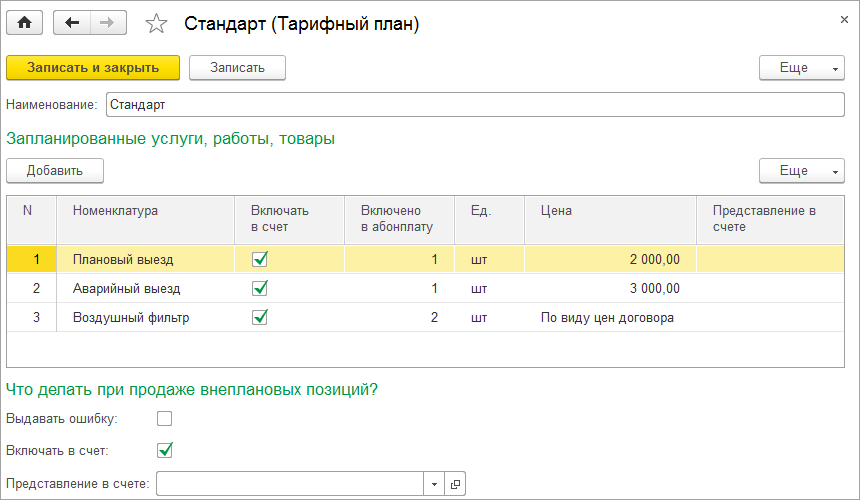This screenshot has height=500, width=860.
Task: Go forward with the right arrow
Action: pyautogui.click(x=108, y=23)
